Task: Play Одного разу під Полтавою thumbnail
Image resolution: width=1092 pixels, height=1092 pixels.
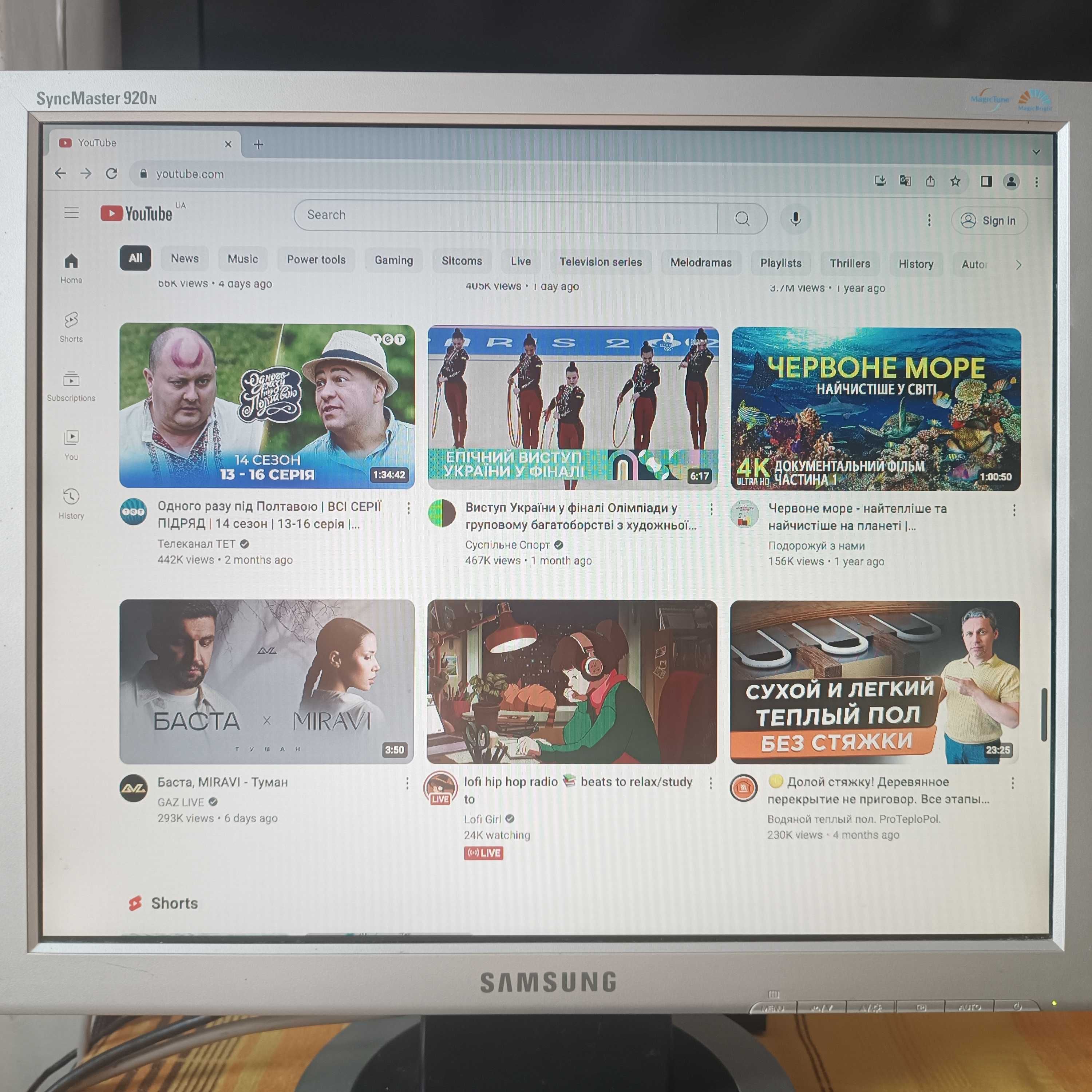Action: 267,406
